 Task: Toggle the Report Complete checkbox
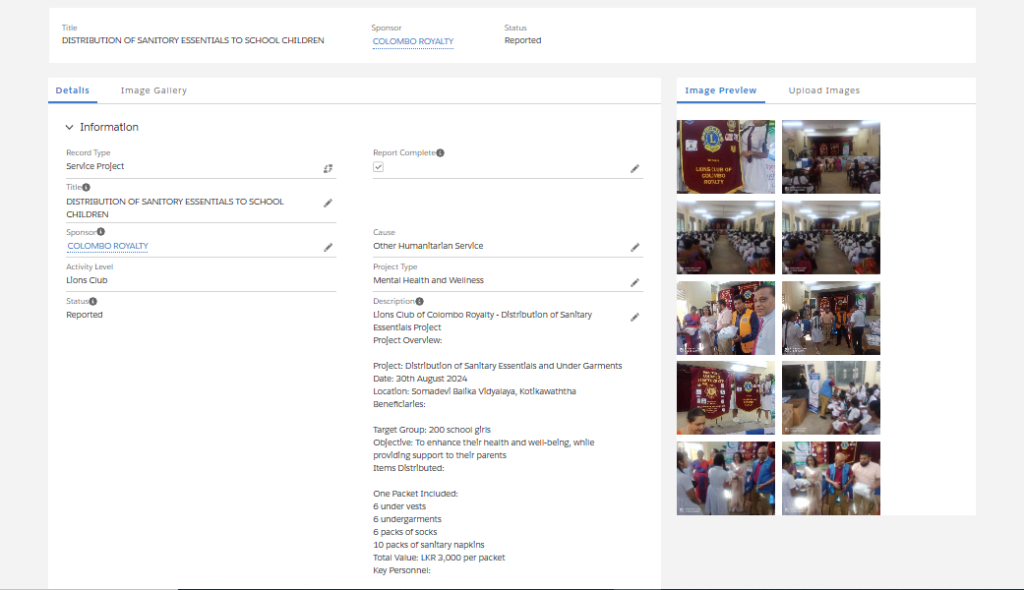pos(378,167)
